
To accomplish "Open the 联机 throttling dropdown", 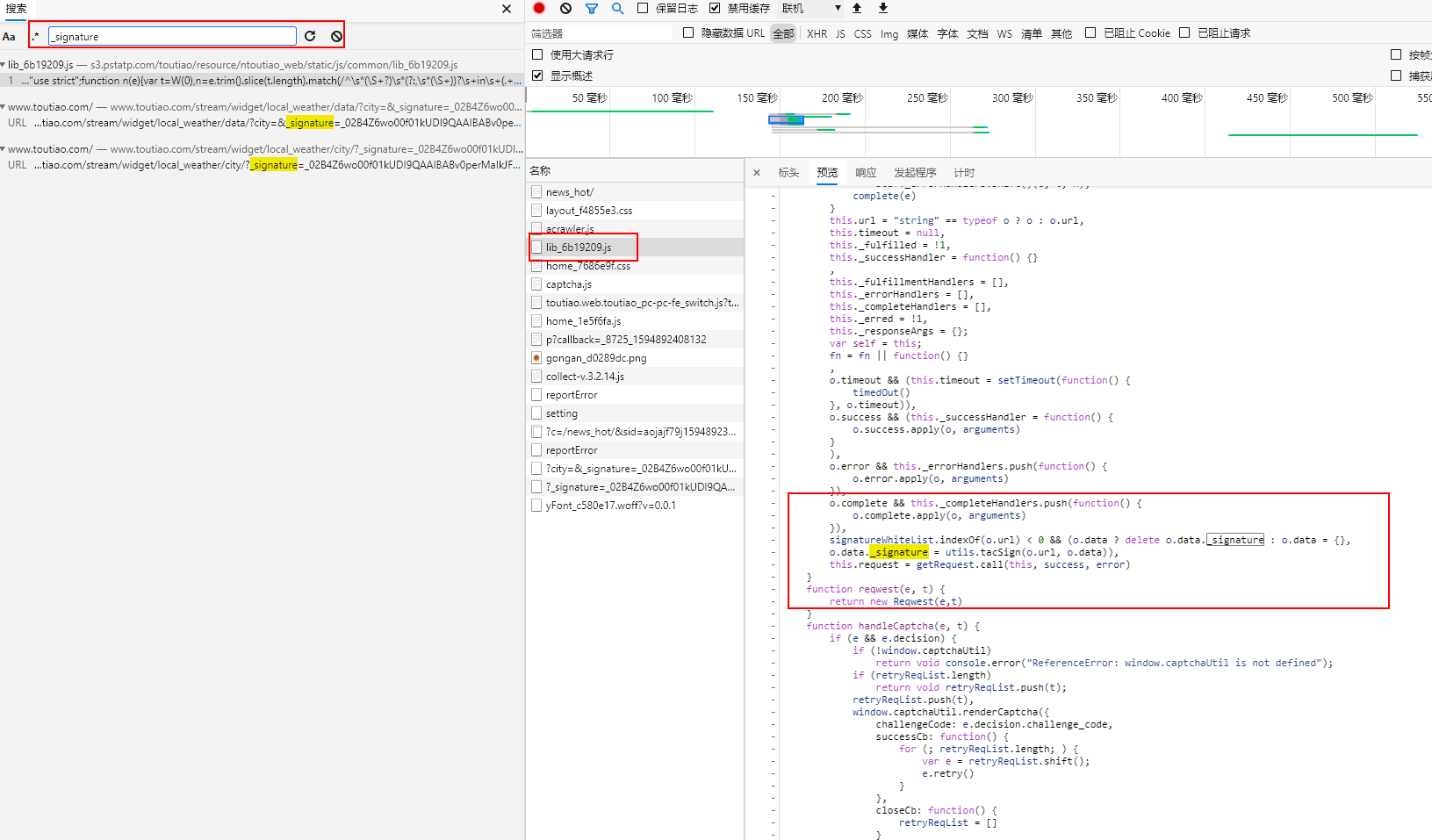I will click(811, 8).
